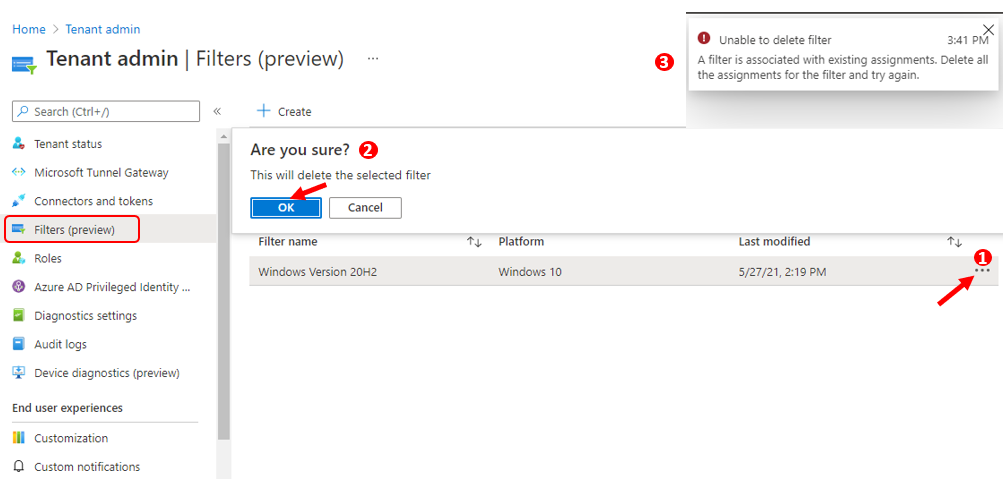The height and width of the screenshot is (480, 1007).
Task: Click the Filter name column header text
Action: coord(288,242)
